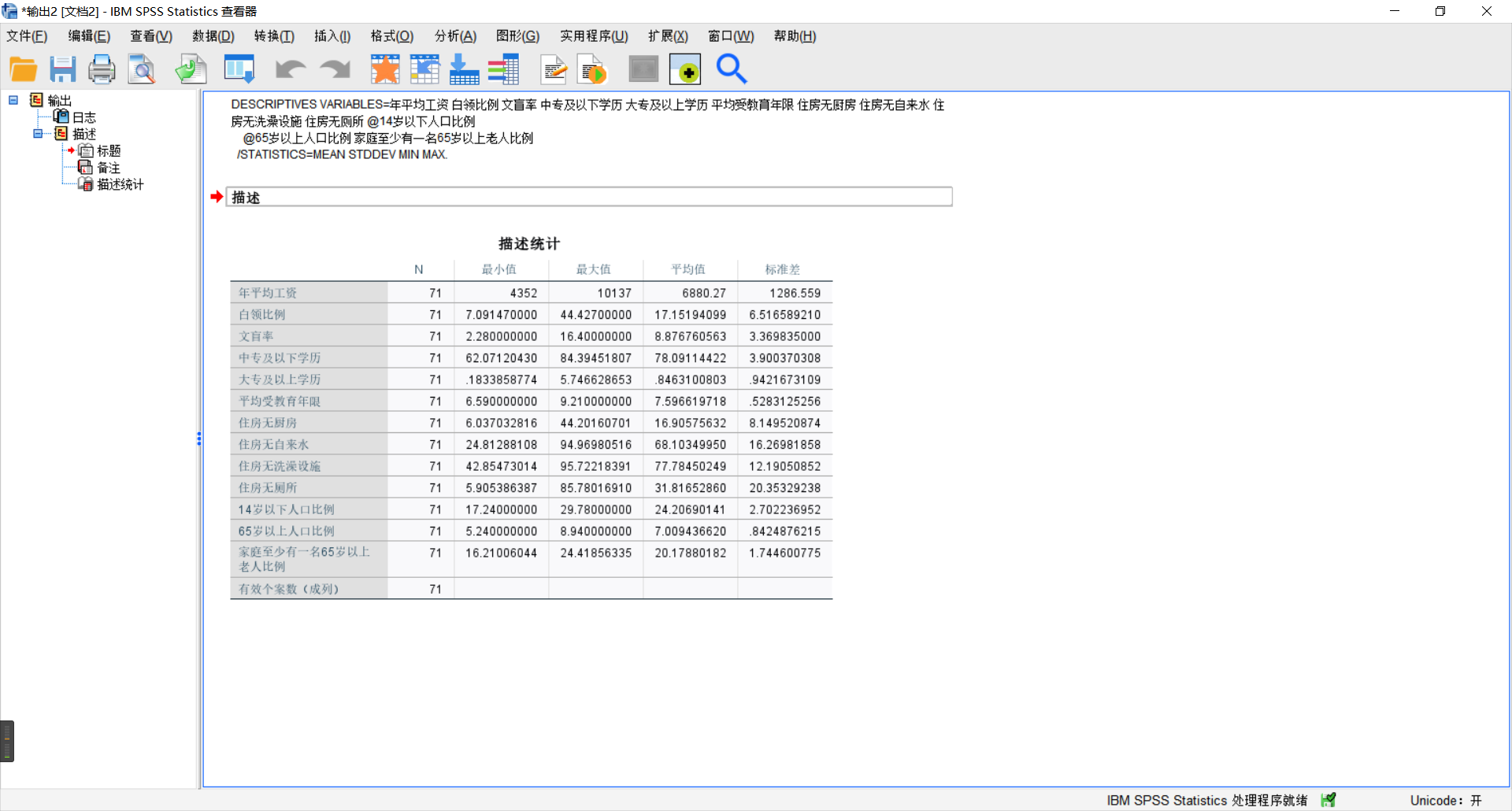1512x811 pixels.
Task: Open the 格式(O) menu
Action: 392,36
